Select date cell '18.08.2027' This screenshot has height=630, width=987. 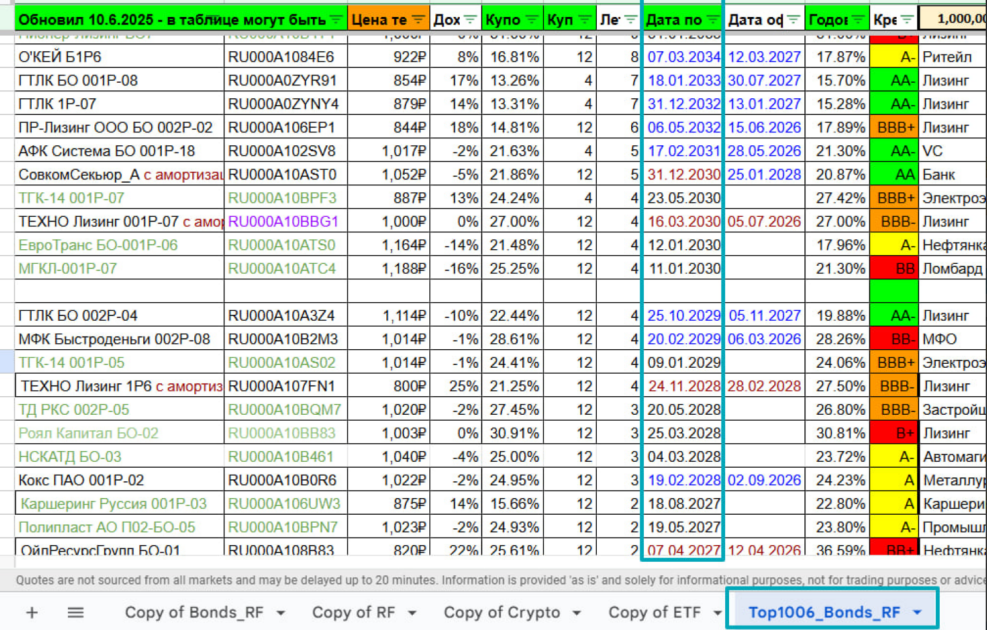coord(683,503)
